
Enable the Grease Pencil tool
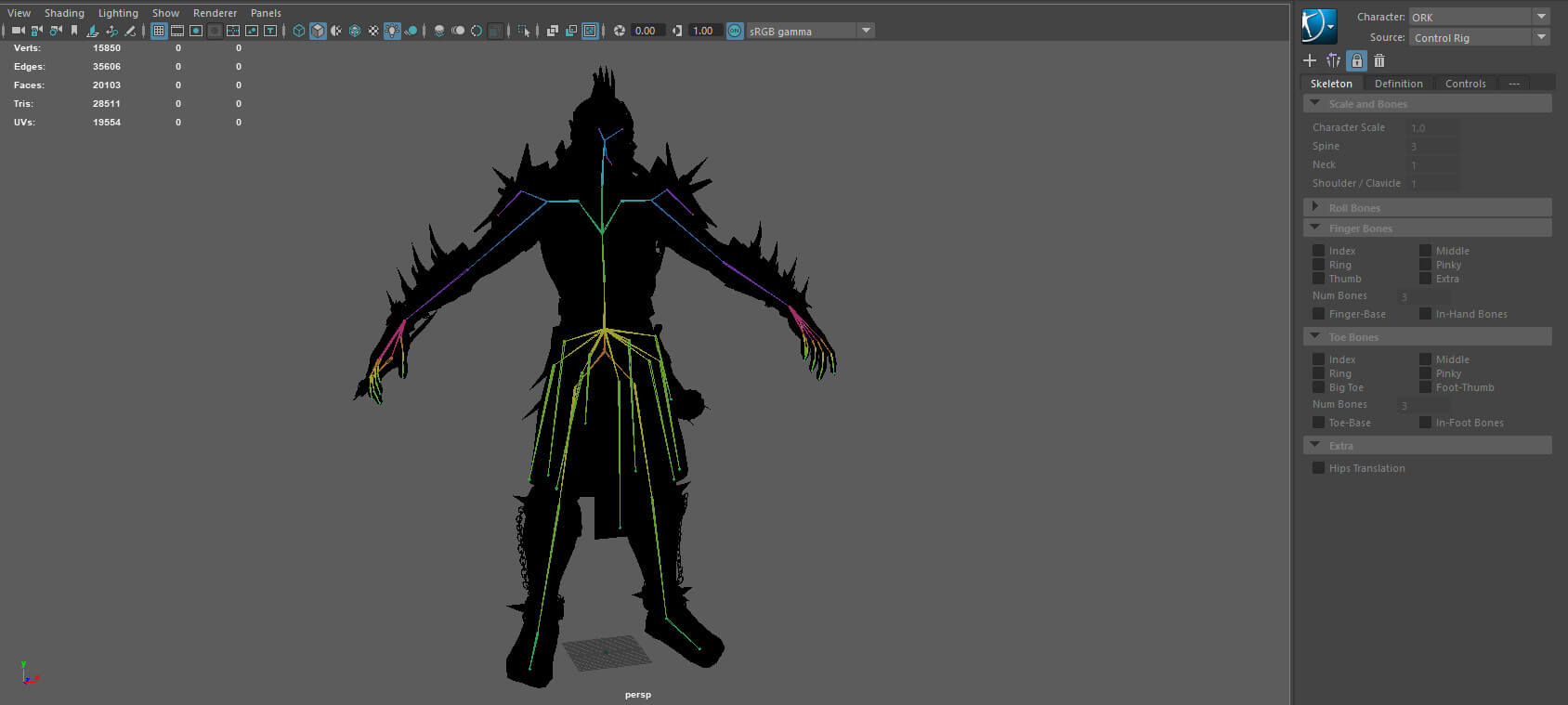click(130, 31)
